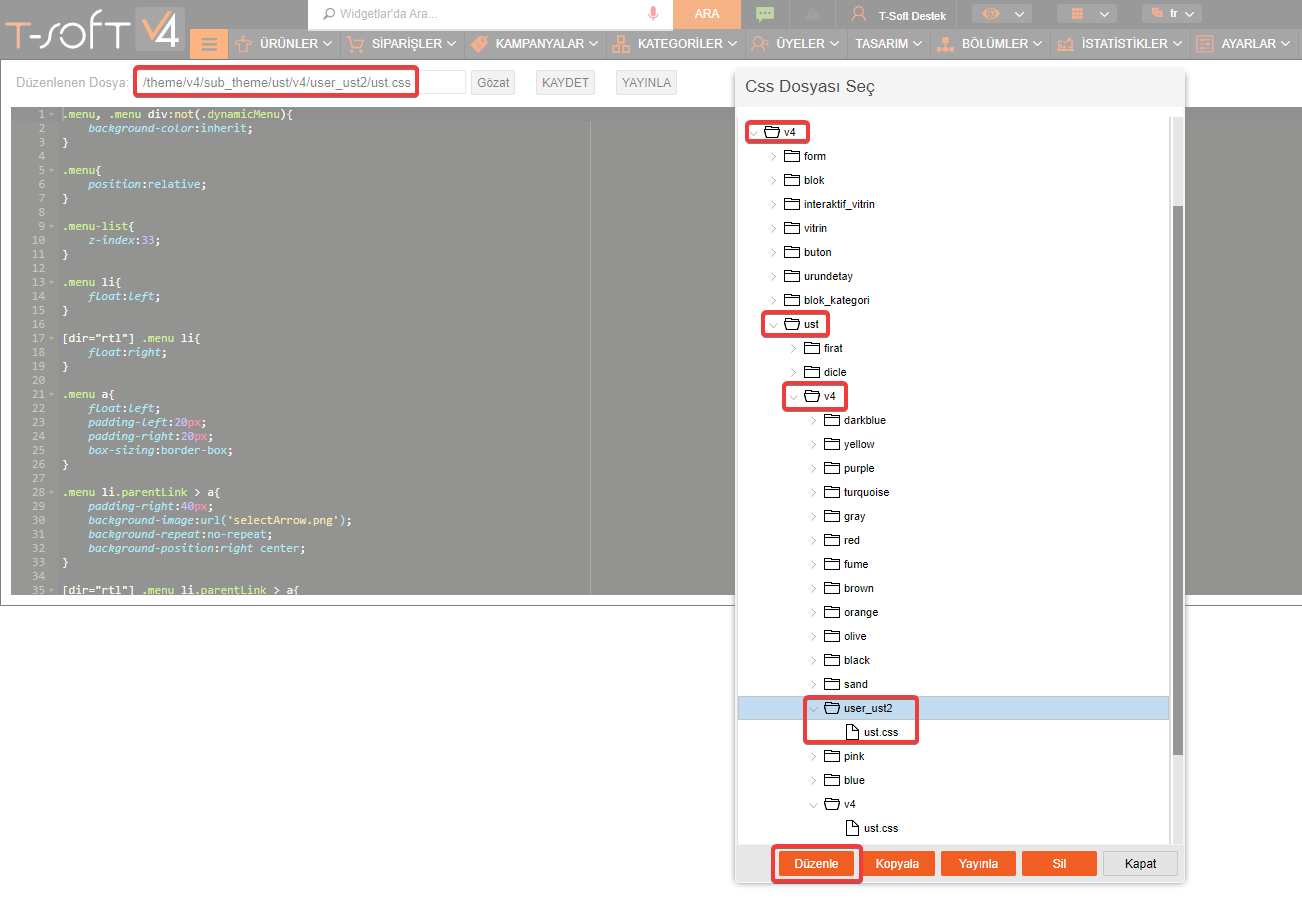
Task: Select the sand folder icon
Action: pyautogui.click(x=832, y=684)
